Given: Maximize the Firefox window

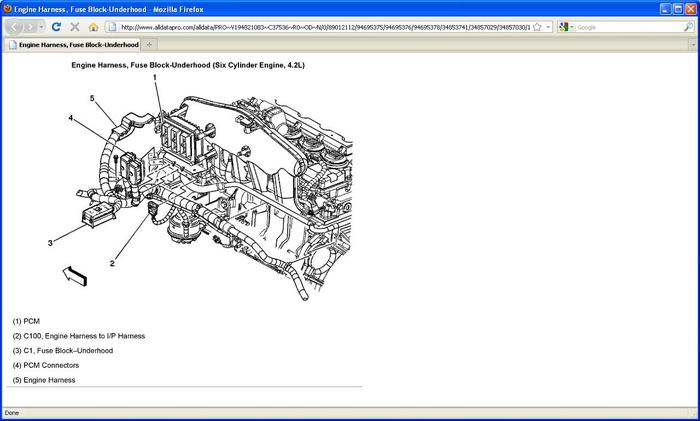Looking at the screenshot, I should pyautogui.click(x=678, y=8).
